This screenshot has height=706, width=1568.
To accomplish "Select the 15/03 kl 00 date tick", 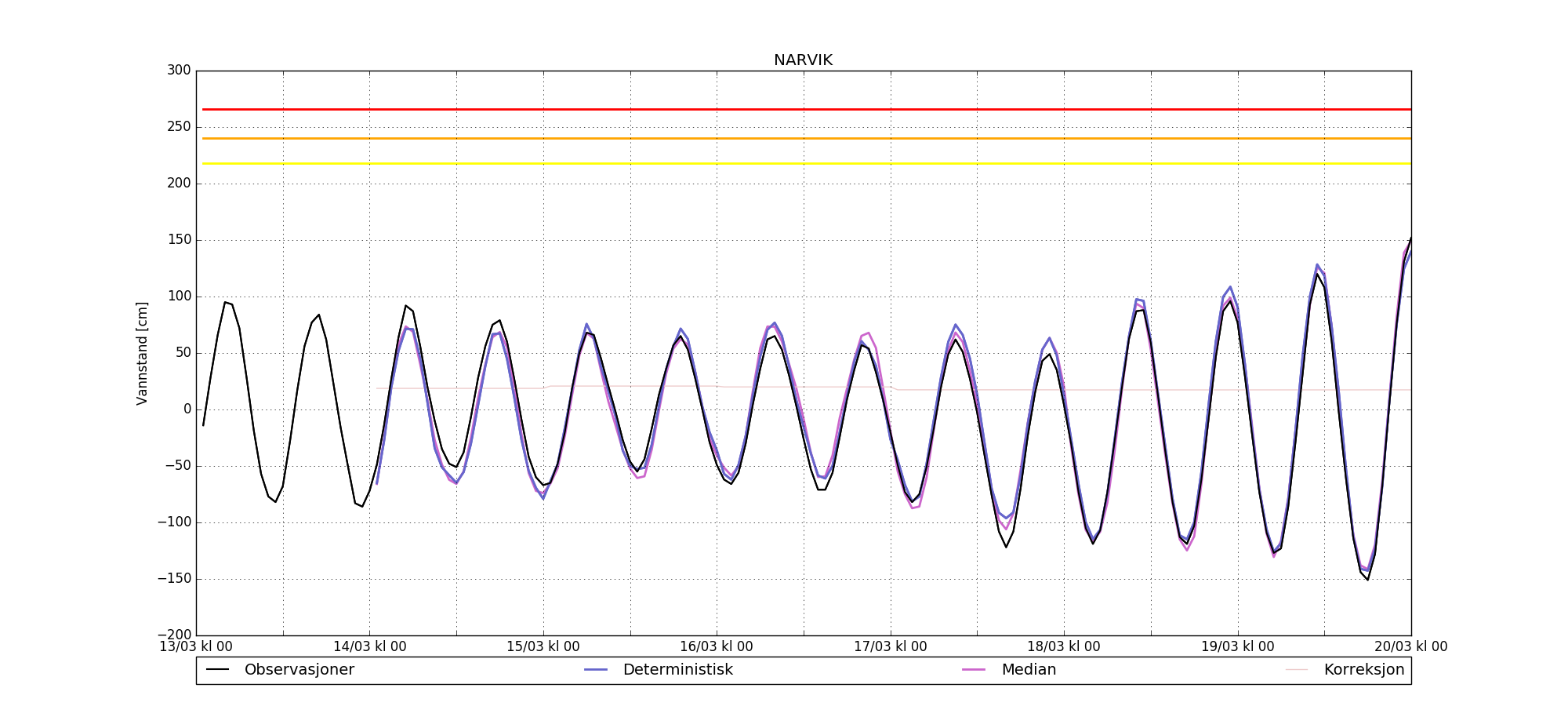I will pos(543,647).
